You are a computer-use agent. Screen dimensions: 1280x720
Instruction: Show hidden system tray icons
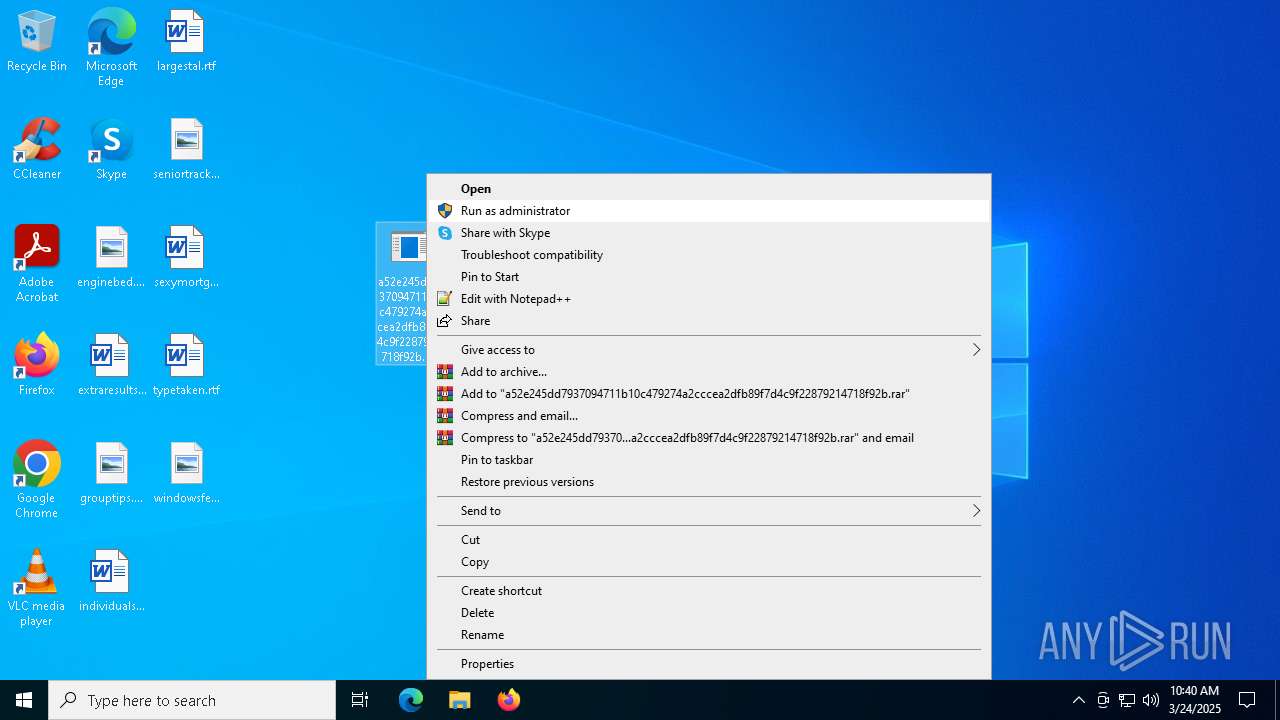(1079, 700)
